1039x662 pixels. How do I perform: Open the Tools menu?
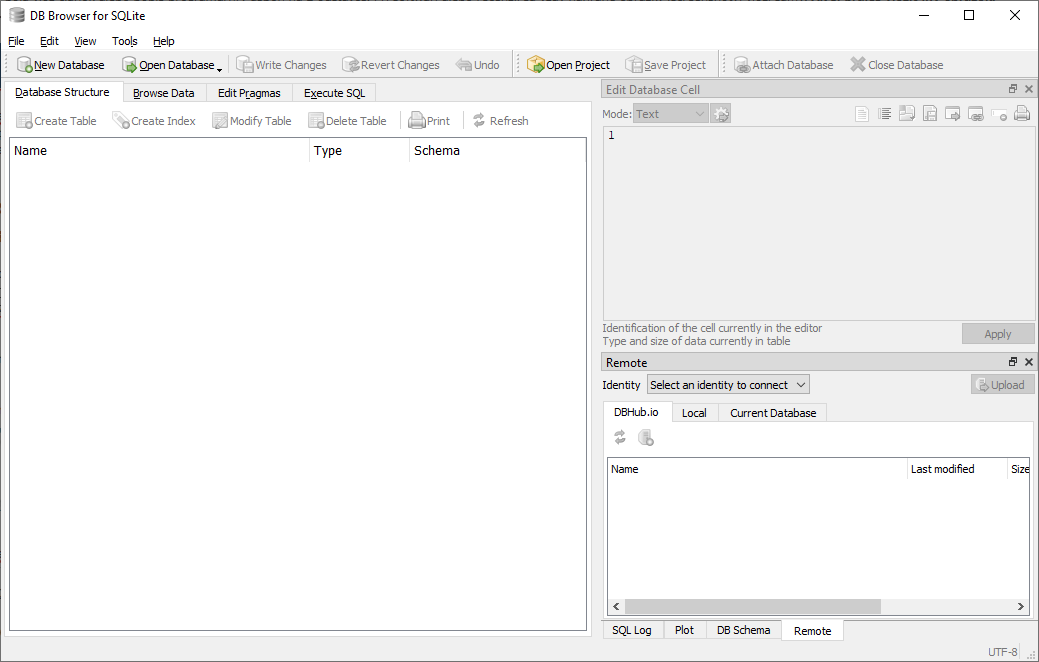(x=124, y=41)
